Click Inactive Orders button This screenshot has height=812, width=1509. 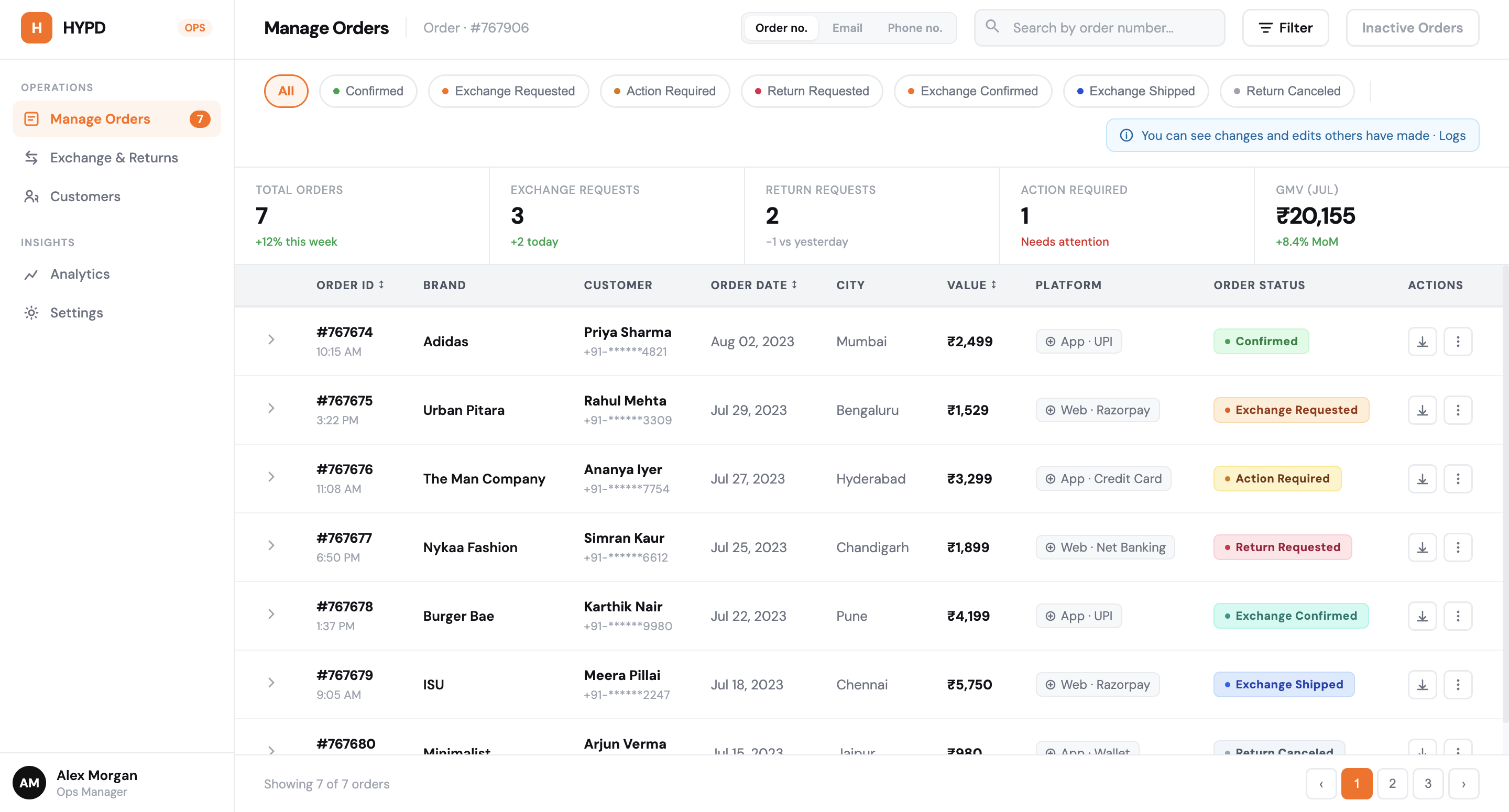pos(1412,28)
